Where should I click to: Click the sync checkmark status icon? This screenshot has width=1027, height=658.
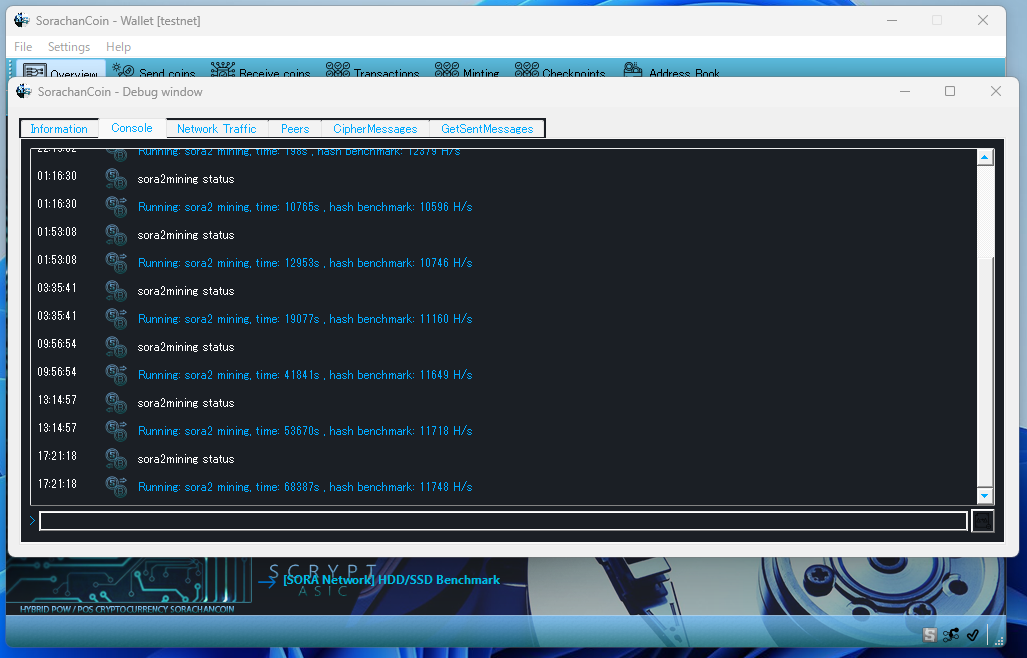tap(972, 635)
